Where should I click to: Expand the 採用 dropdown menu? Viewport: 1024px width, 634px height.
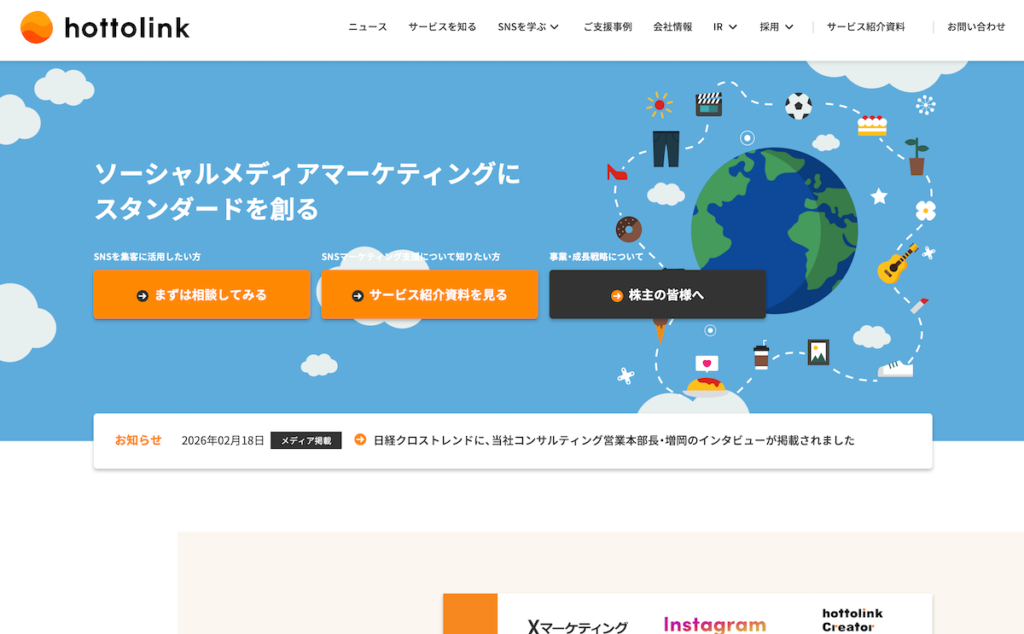click(776, 27)
